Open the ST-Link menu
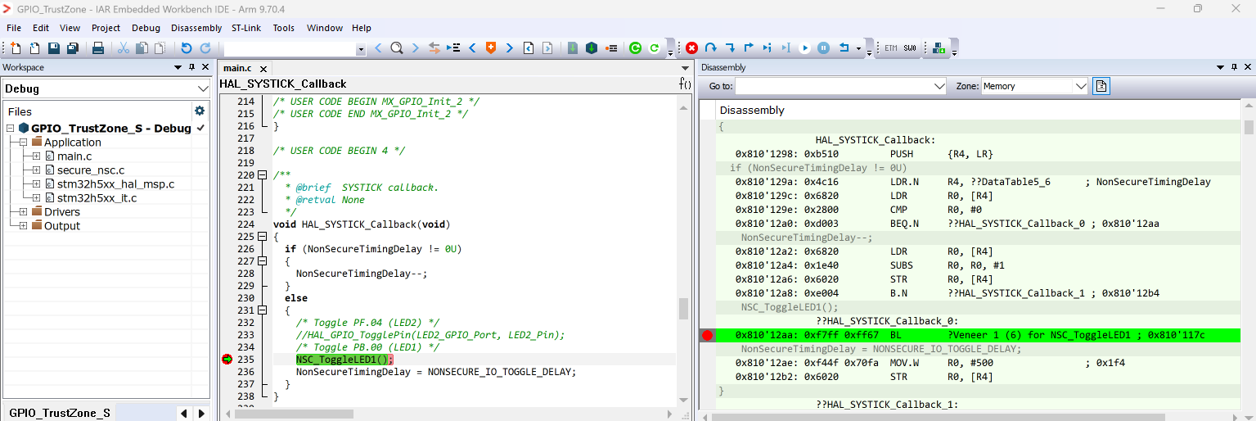 246,28
